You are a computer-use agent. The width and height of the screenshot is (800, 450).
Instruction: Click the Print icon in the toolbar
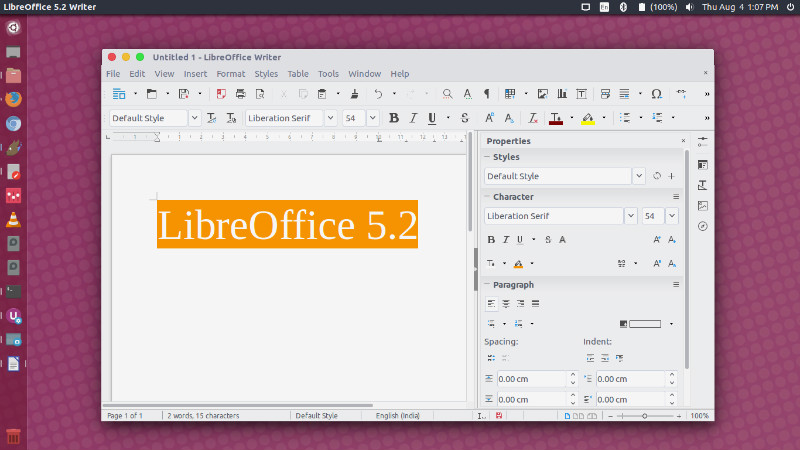(x=240, y=94)
